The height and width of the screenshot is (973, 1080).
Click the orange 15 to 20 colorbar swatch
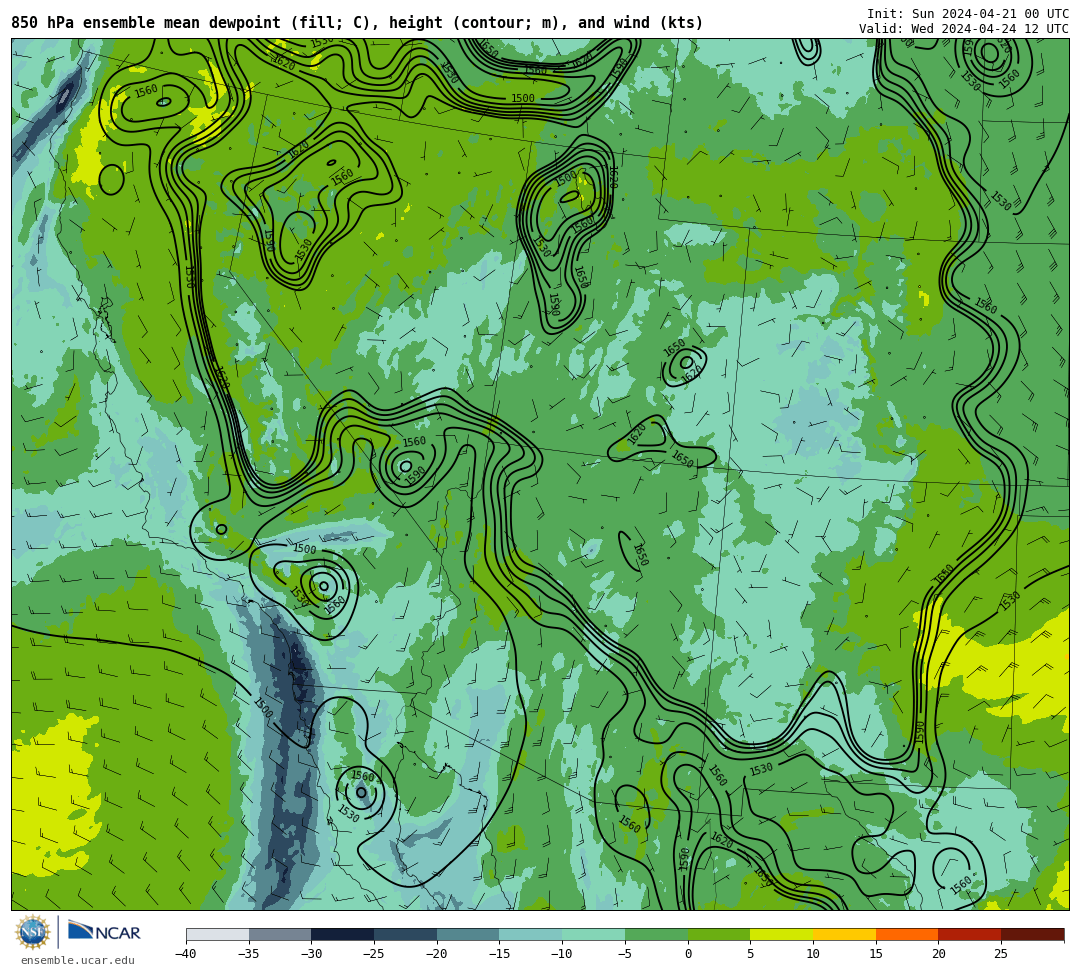tap(907, 934)
